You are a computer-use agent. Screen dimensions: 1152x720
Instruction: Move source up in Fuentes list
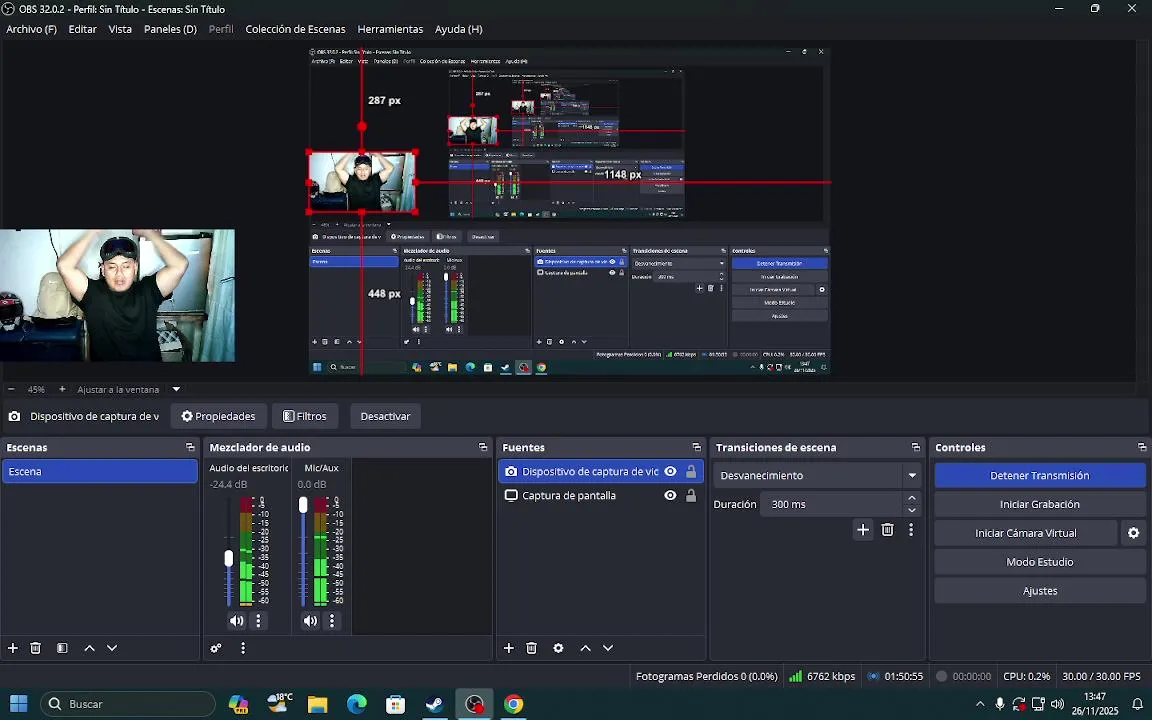[x=586, y=648]
